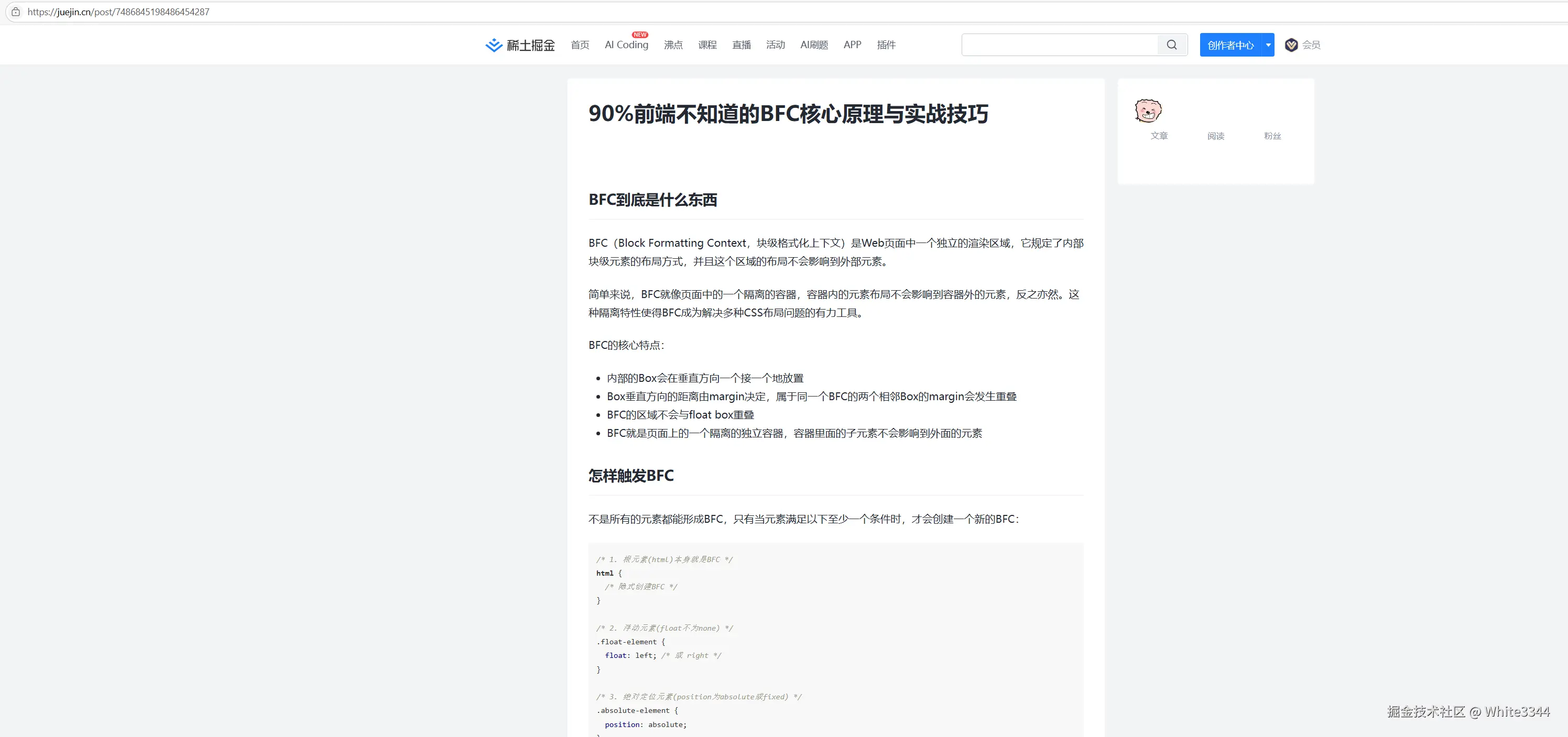Open the 沸点 section
Screen dimensions: 1568x737
pyautogui.click(x=673, y=45)
